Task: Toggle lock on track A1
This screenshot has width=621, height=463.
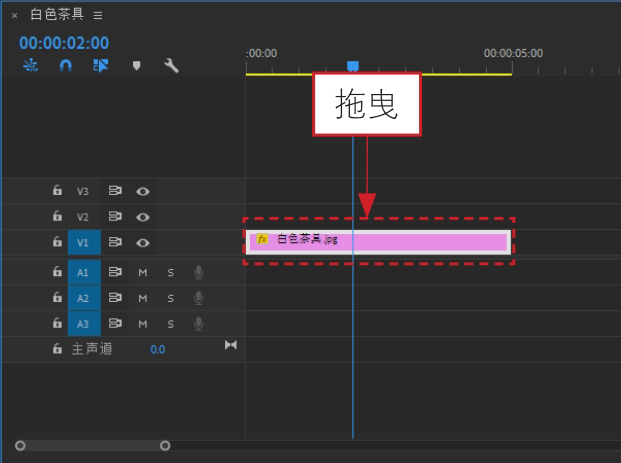Action: [x=57, y=272]
